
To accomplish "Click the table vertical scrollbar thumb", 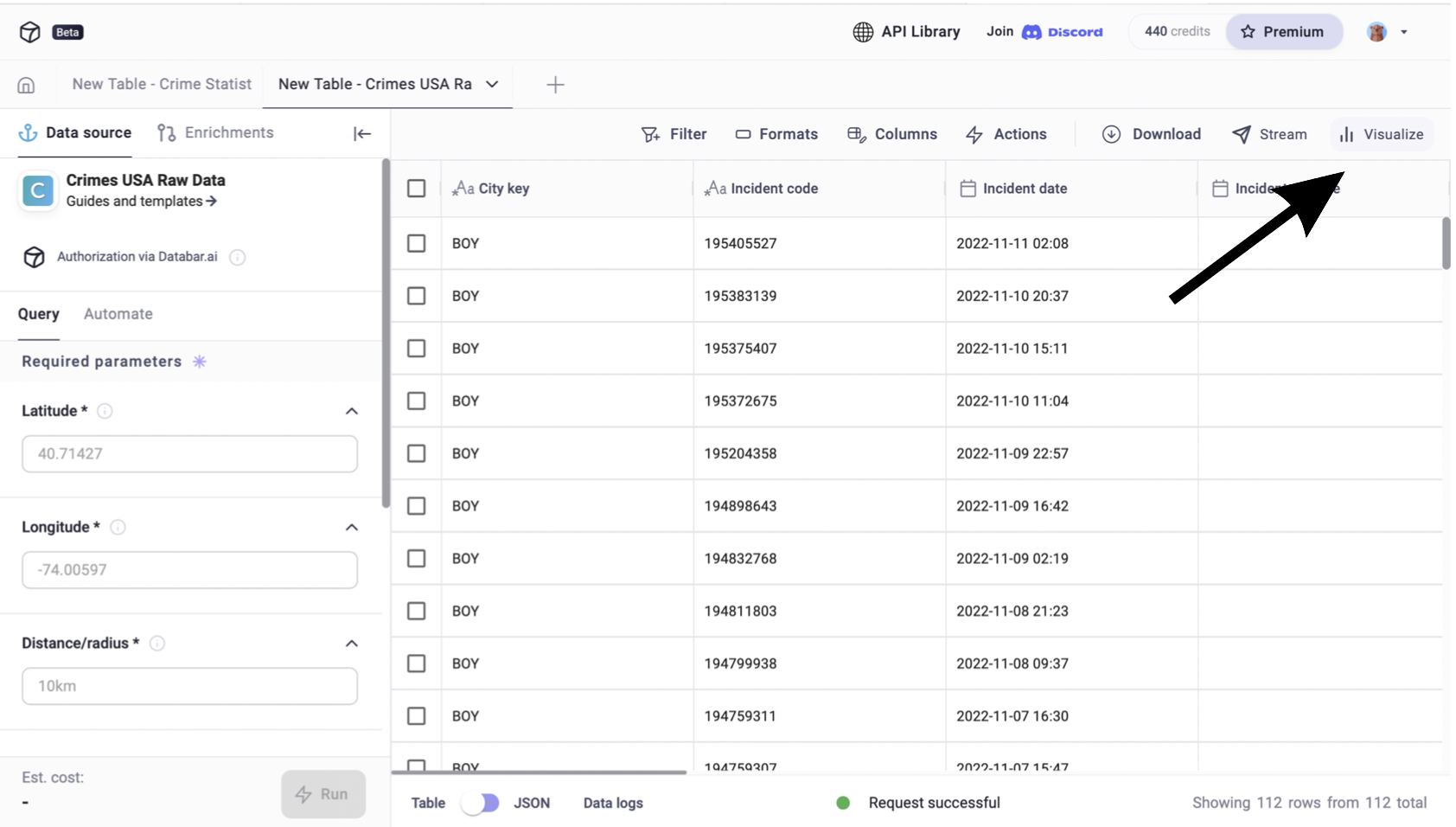I will pyautogui.click(x=1446, y=243).
